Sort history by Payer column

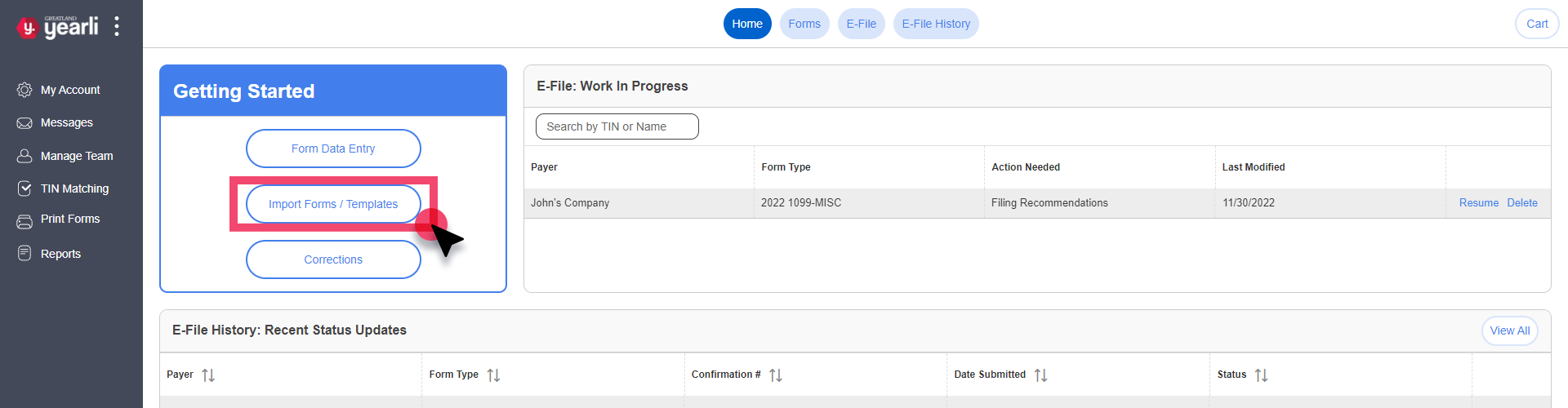click(208, 375)
